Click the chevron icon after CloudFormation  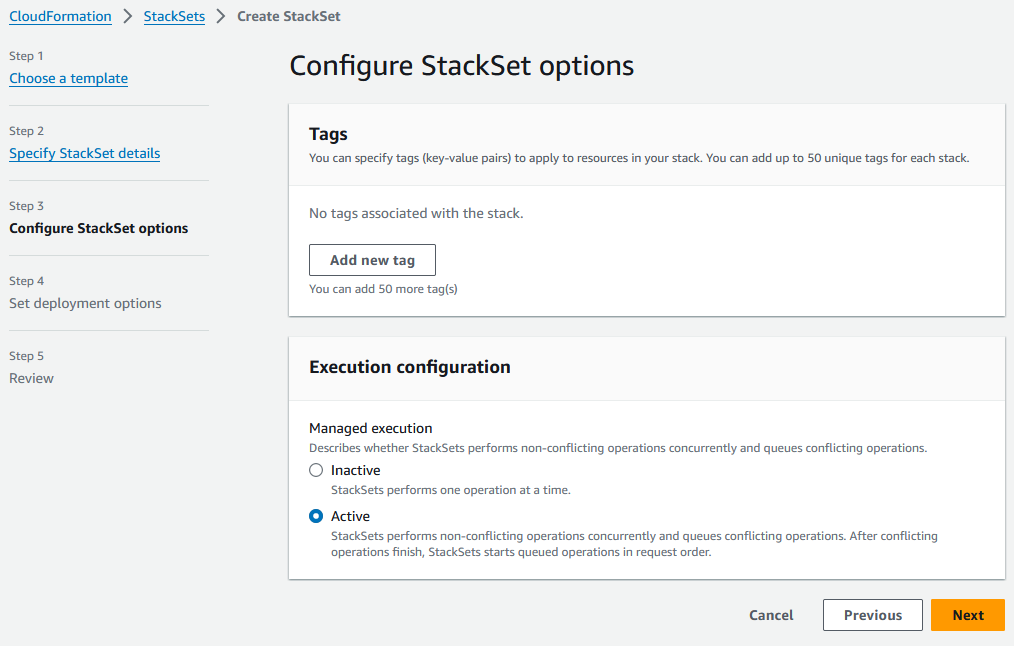pos(128,17)
